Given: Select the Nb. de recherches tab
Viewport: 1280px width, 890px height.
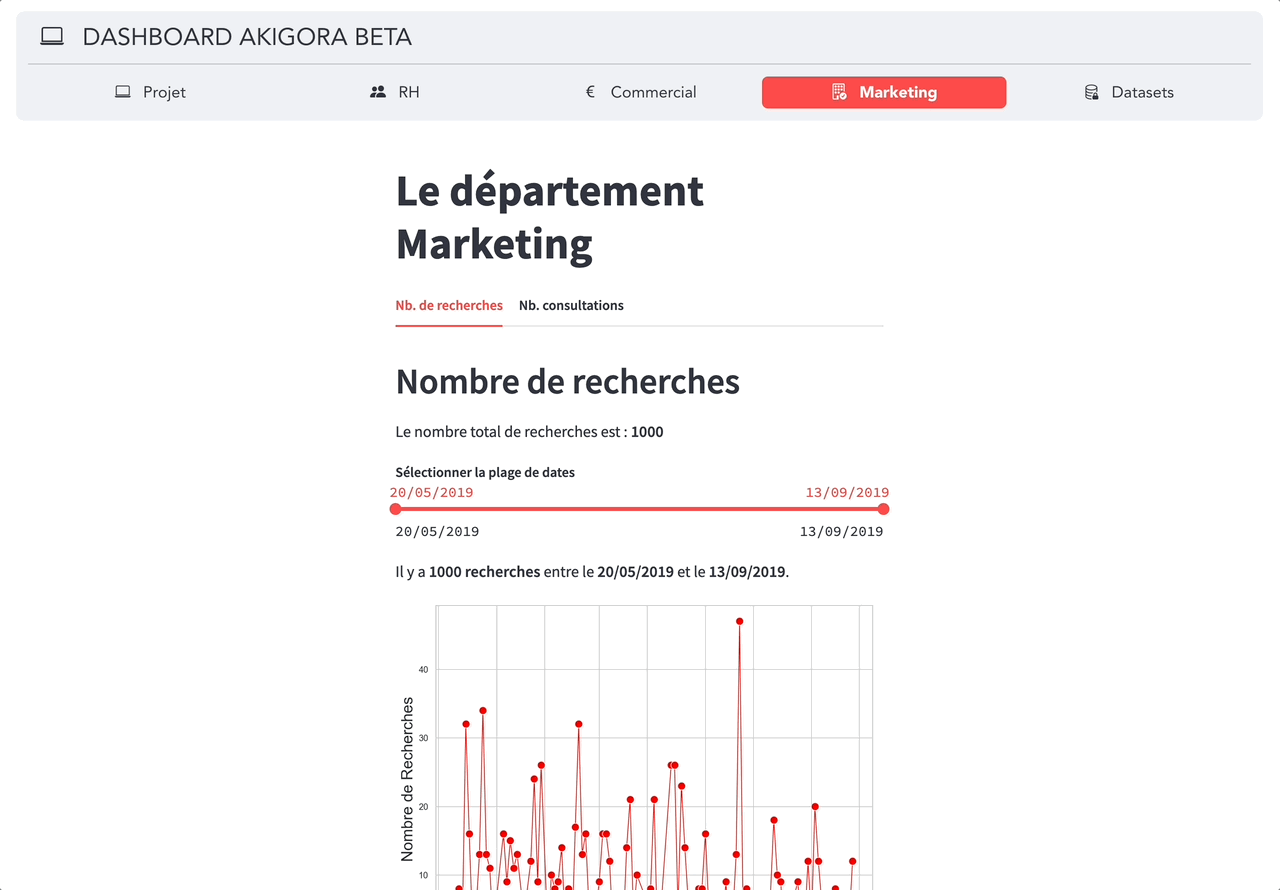Looking at the screenshot, I should coord(449,306).
